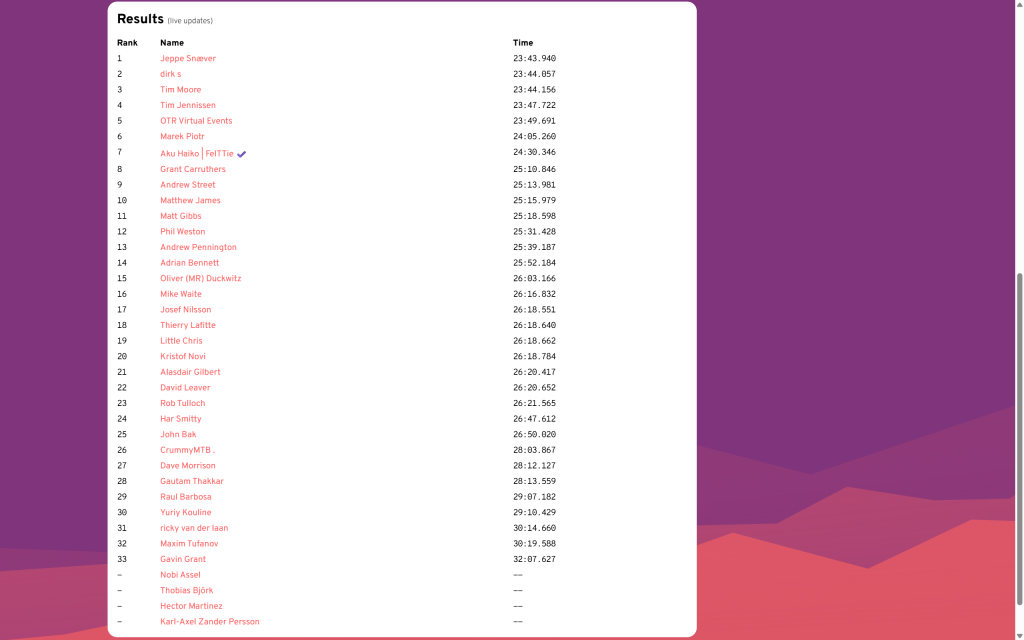Viewport: 1024px width, 640px height.
Task: Open ricky van der laan profile
Action: click(x=194, y=528)
